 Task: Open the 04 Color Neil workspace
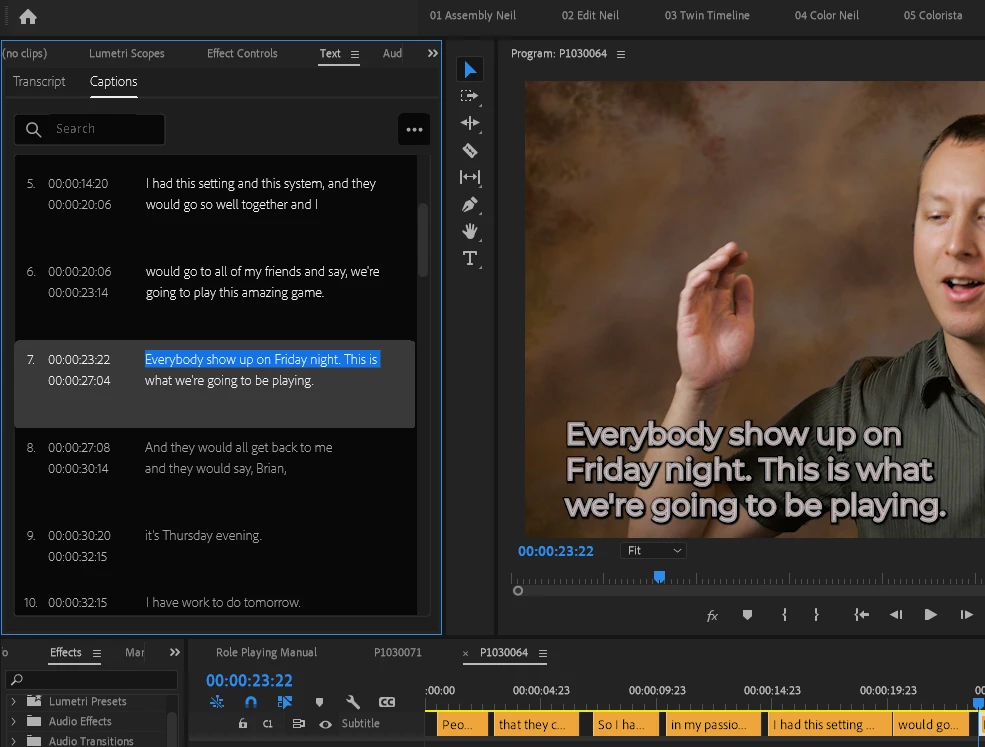(x=826, y=15)
